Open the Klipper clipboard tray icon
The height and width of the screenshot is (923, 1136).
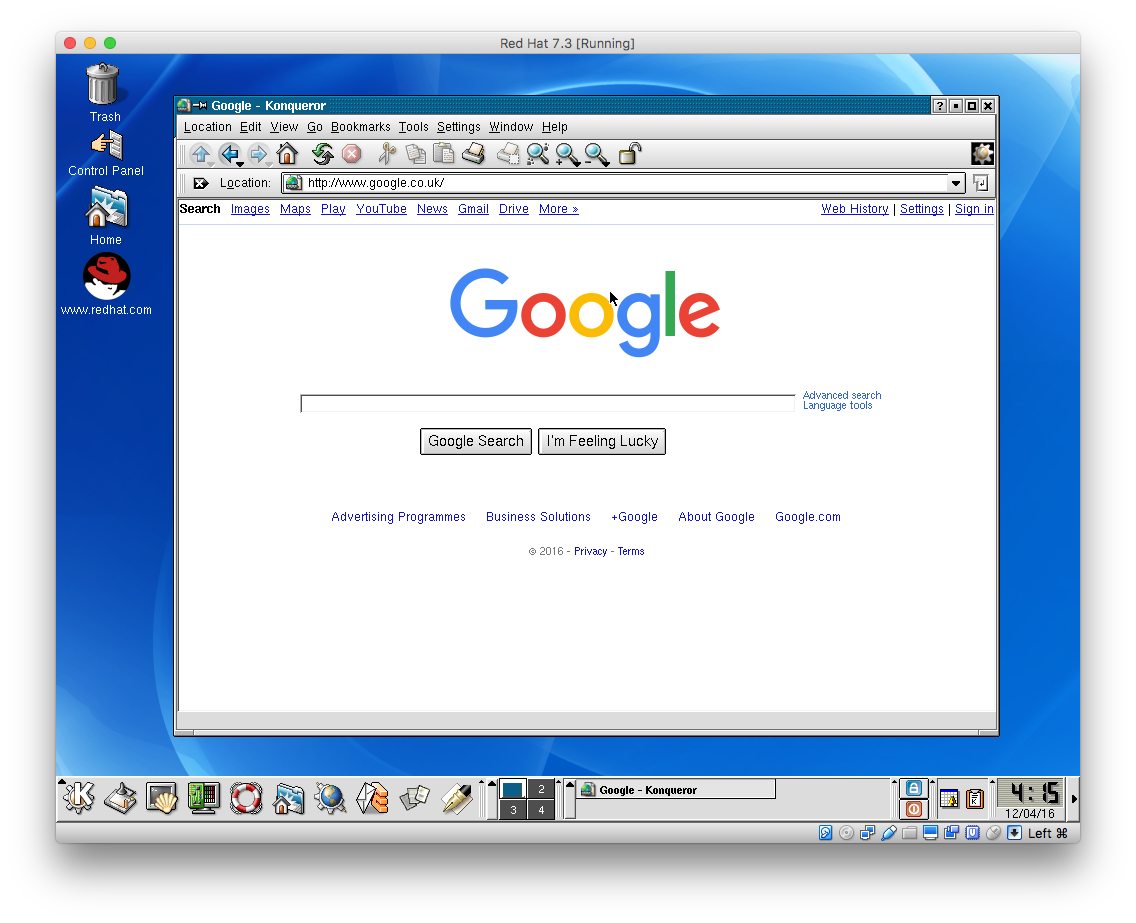click(x=974, y=799)
